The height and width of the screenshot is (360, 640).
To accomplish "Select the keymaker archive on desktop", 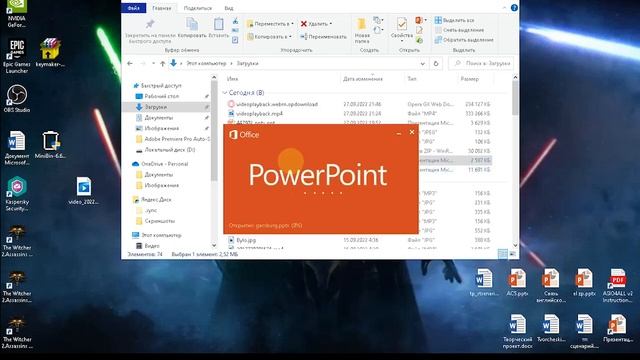I will tap(50, 53).
